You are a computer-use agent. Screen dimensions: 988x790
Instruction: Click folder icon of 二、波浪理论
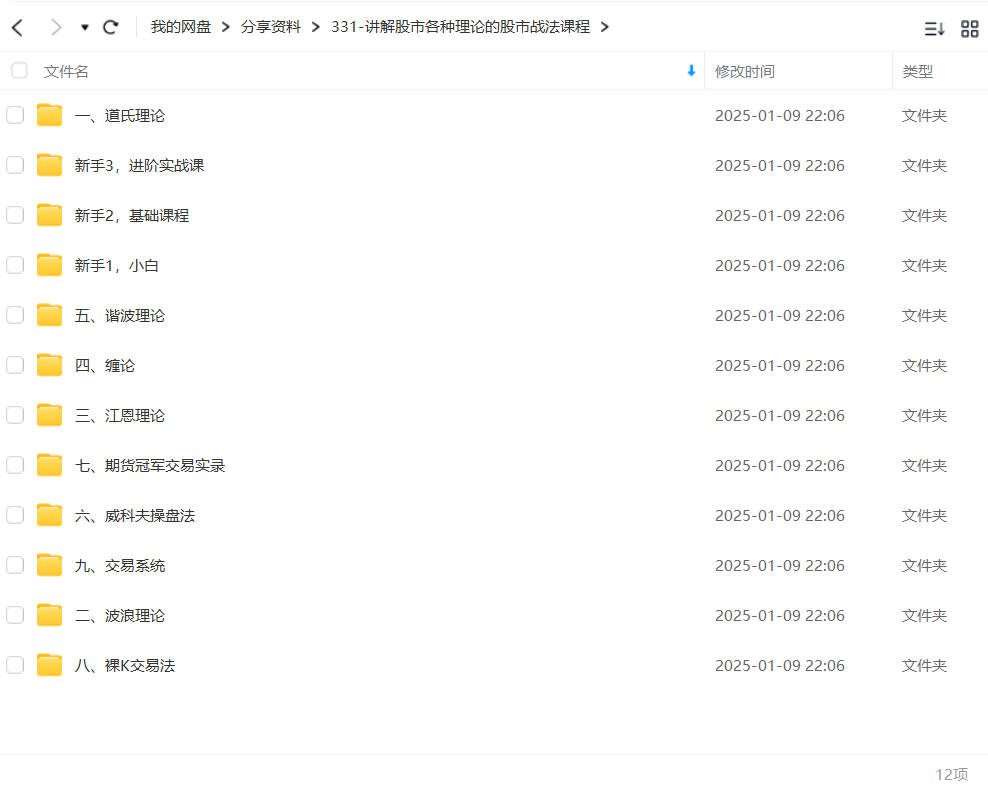pos(49,615)
